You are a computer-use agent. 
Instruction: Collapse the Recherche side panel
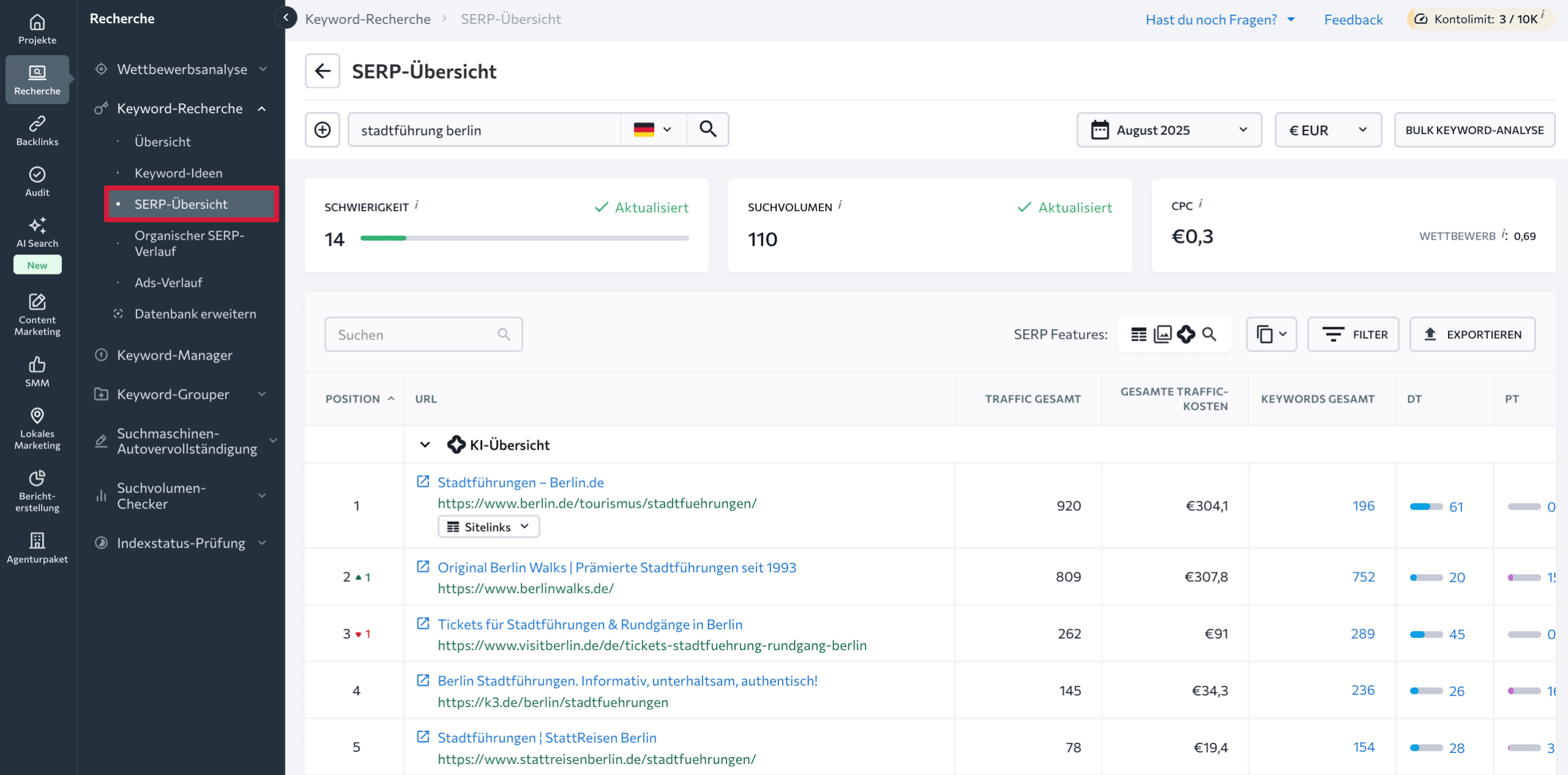click(x=286, y=18)
